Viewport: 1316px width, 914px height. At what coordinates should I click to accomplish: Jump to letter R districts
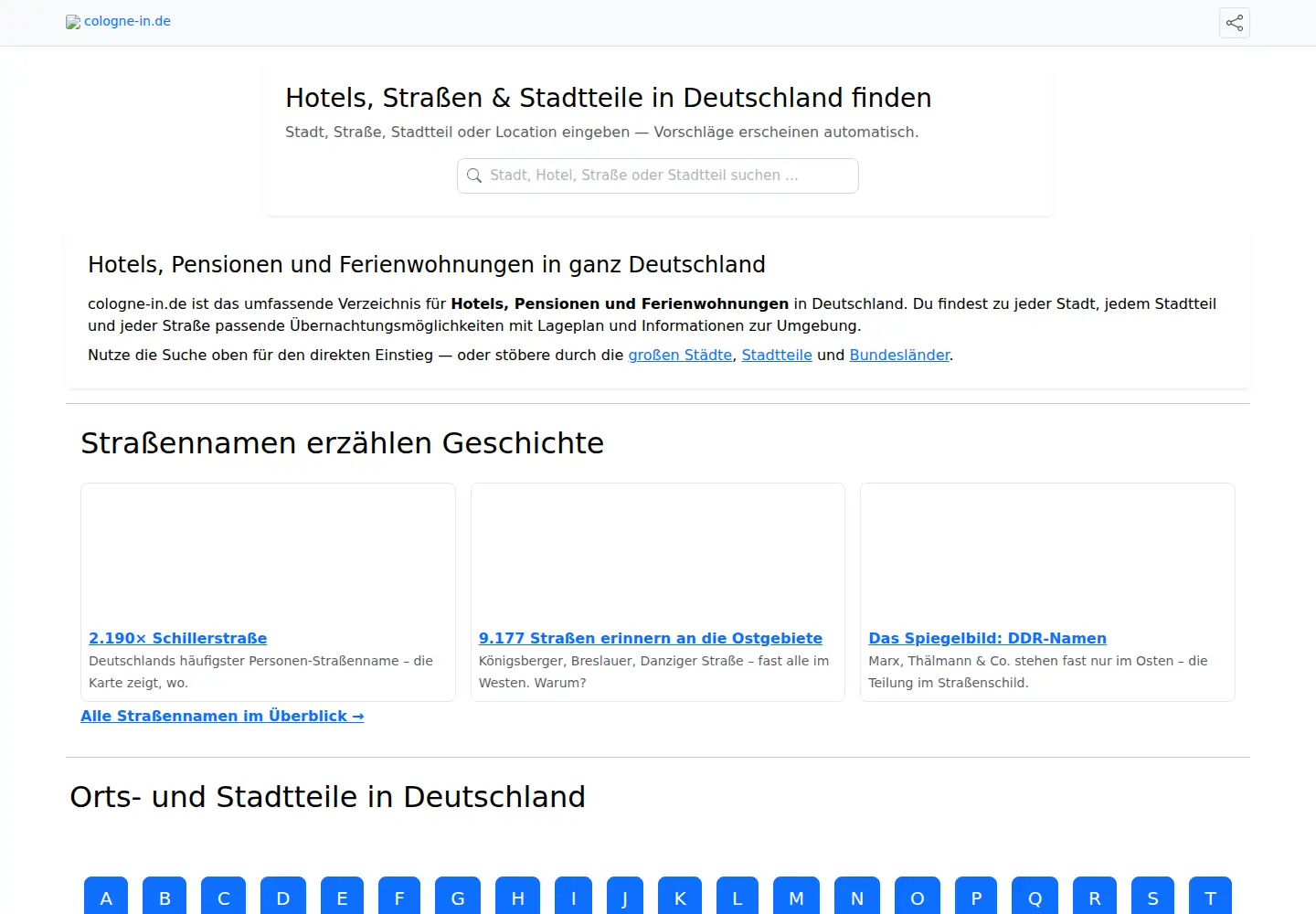pyautogui.click(x=1095, y=898)
